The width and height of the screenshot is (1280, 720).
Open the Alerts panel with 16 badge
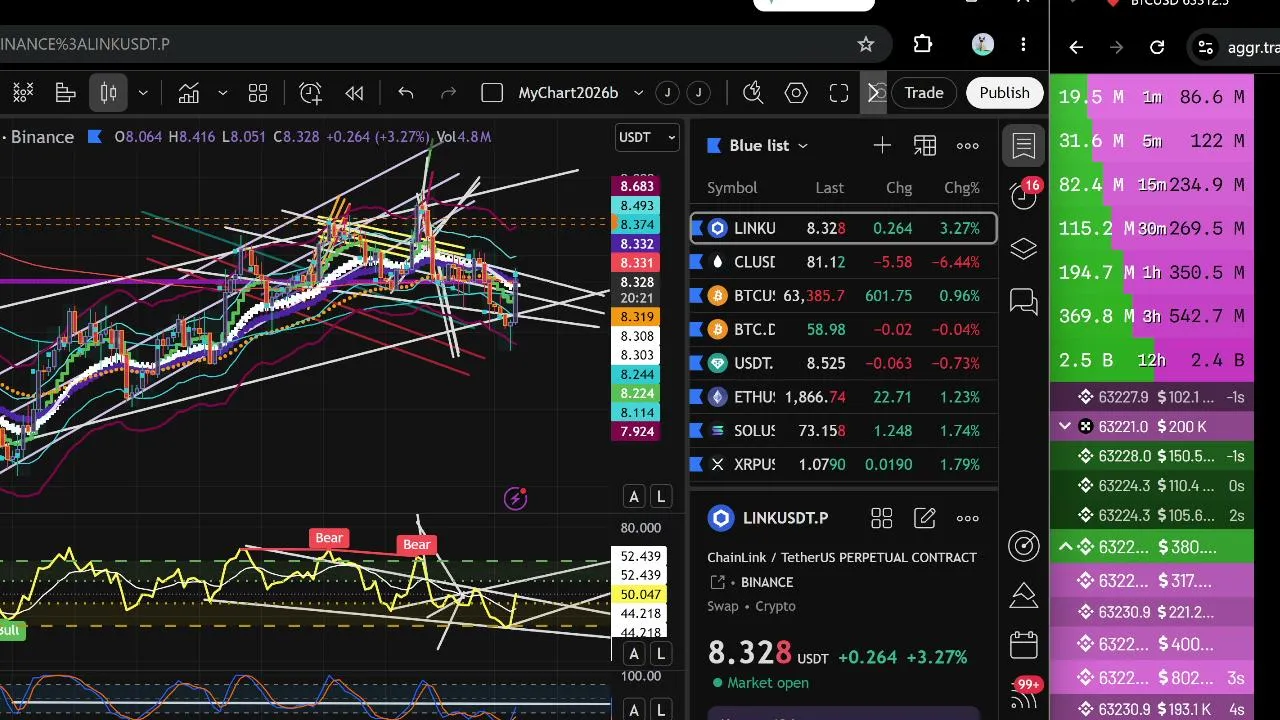click(1024, 195)
